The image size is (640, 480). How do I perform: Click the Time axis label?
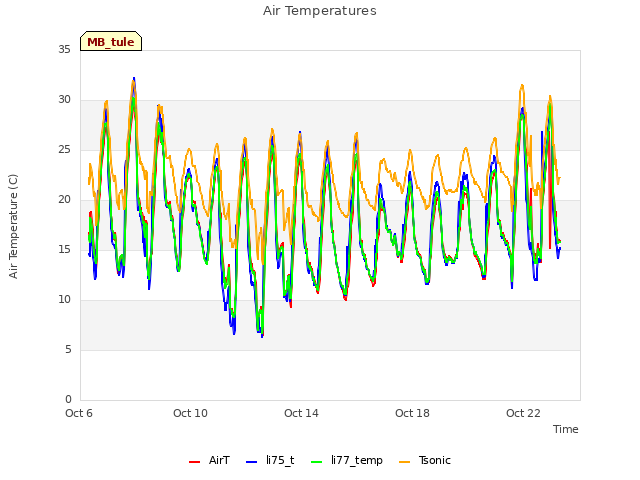tap(565, 429)
